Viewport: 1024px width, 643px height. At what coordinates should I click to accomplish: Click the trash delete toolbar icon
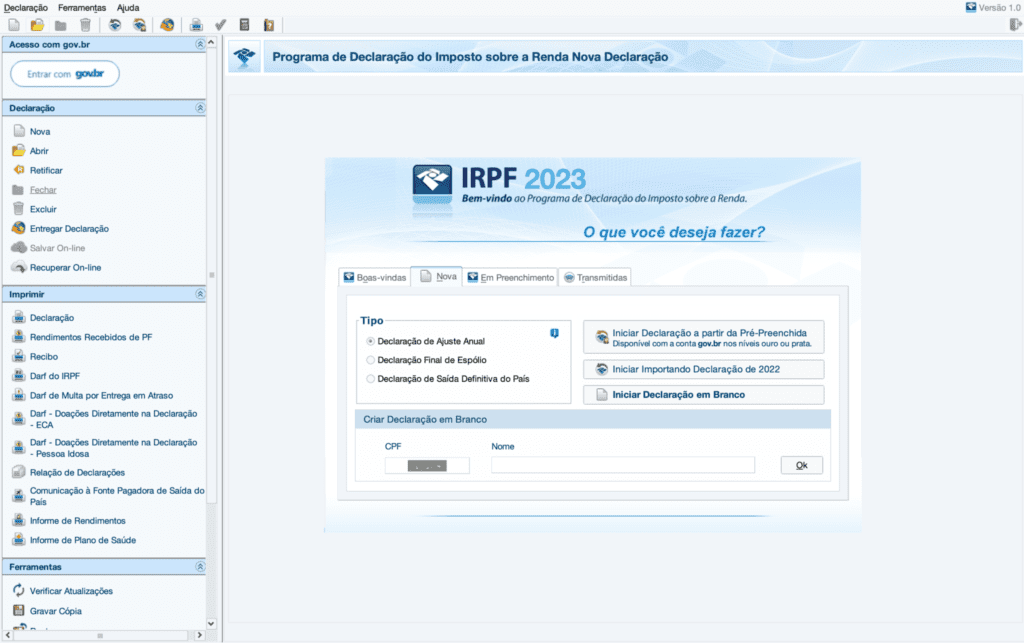(x=85, y=25)
